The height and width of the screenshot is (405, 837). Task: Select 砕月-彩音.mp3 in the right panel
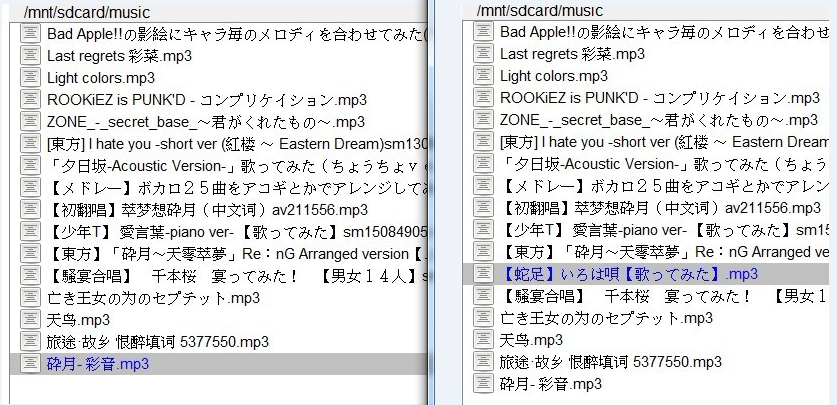[550, 384]
